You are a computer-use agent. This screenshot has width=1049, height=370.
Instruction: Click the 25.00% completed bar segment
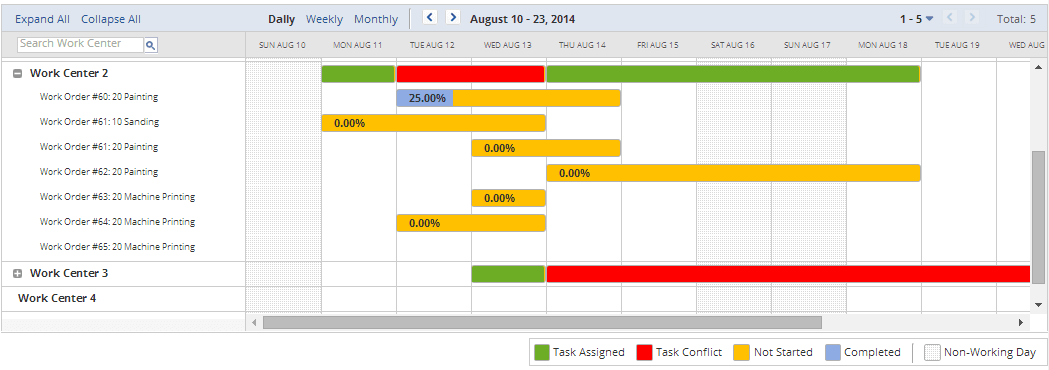(425, 98)
